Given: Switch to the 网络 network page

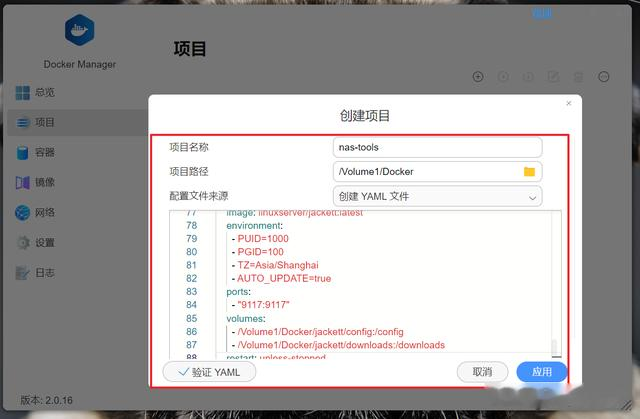Looking at the screenshot, I should pyautogui.click(x=45, y=212).
